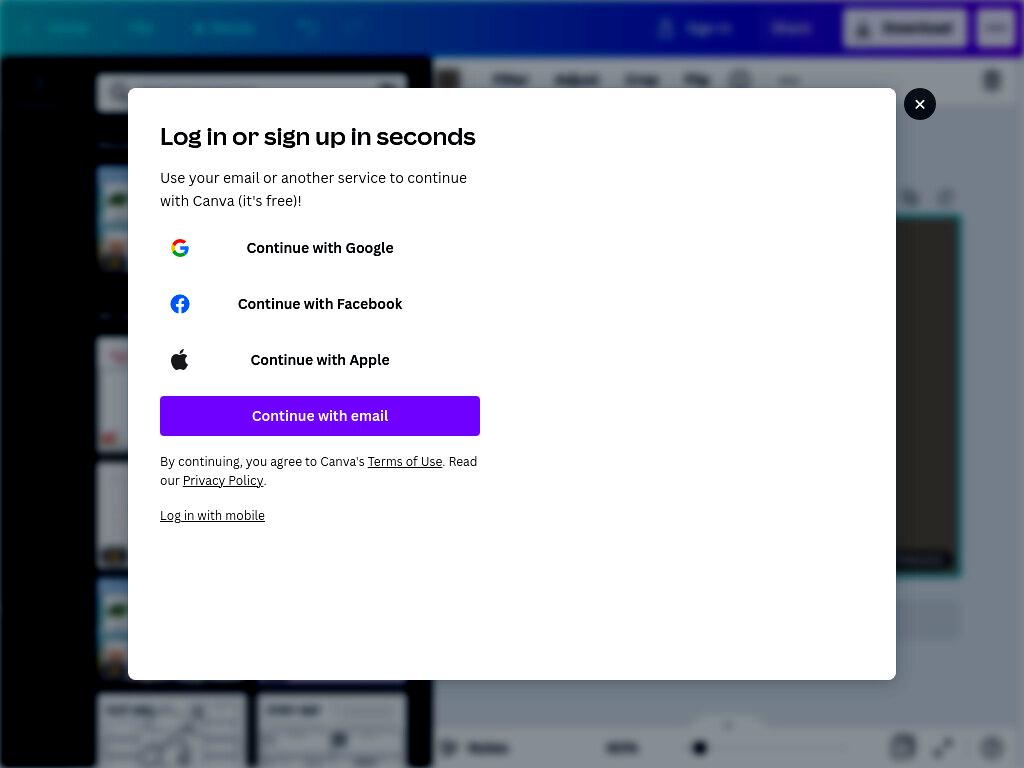
Task: Close the login dialog with the X button
Action: pos(920,104)
